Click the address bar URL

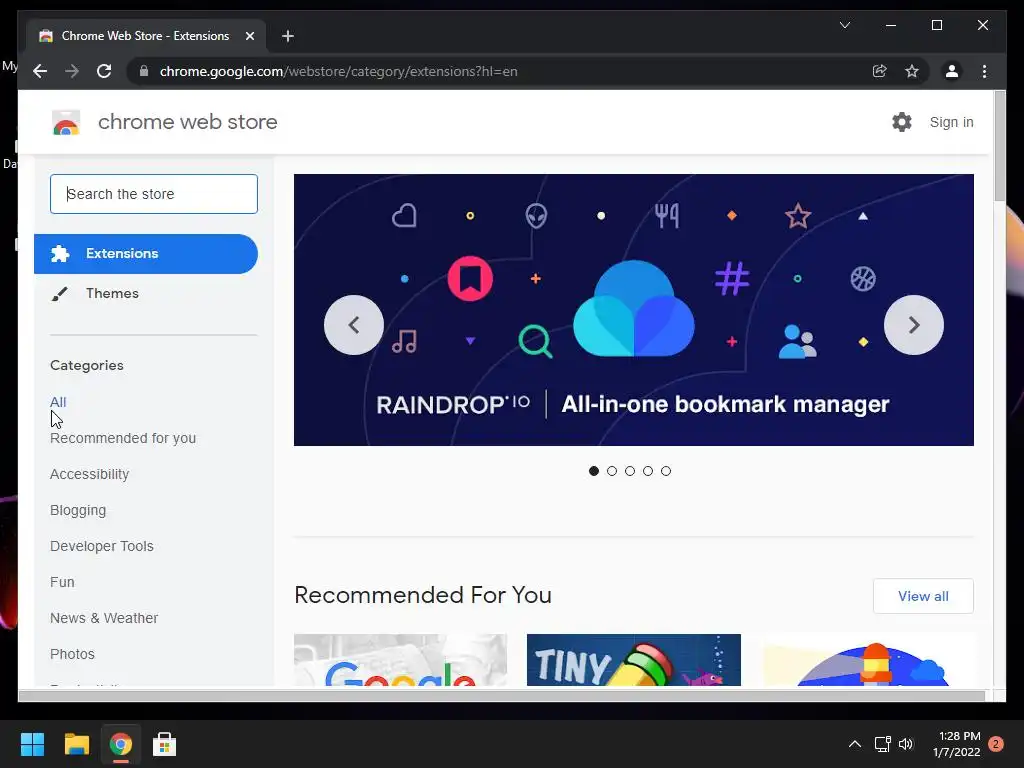coord(338,71)
